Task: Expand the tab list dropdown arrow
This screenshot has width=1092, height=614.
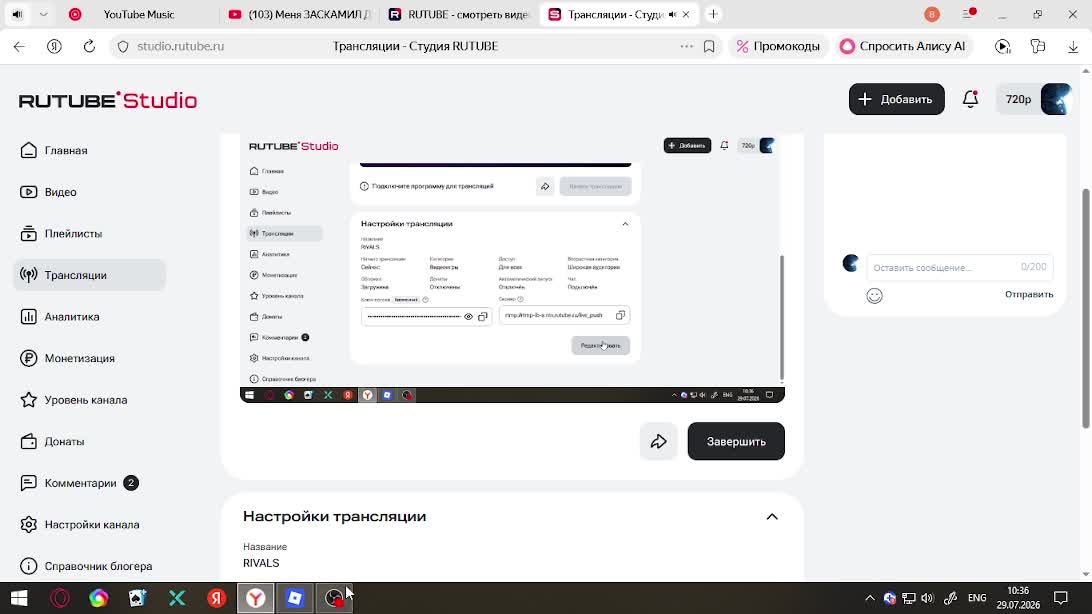Action: point(43,14)
